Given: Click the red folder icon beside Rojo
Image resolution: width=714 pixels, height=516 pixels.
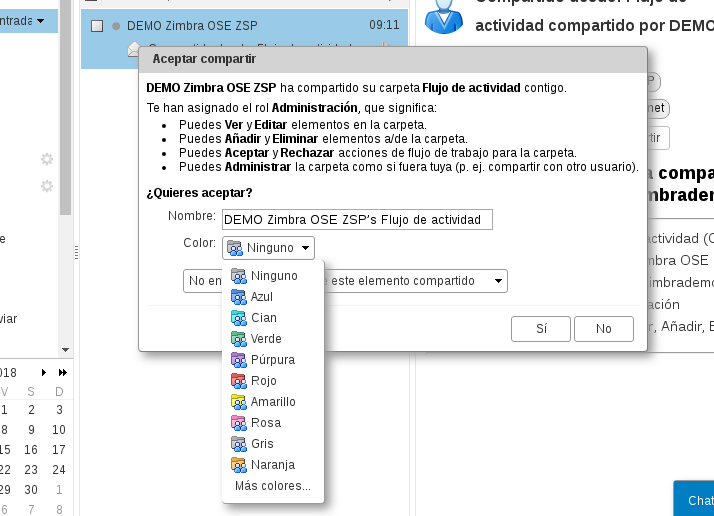Looking at the screenshot, I should pyautogui.click(x=239, y=381).
